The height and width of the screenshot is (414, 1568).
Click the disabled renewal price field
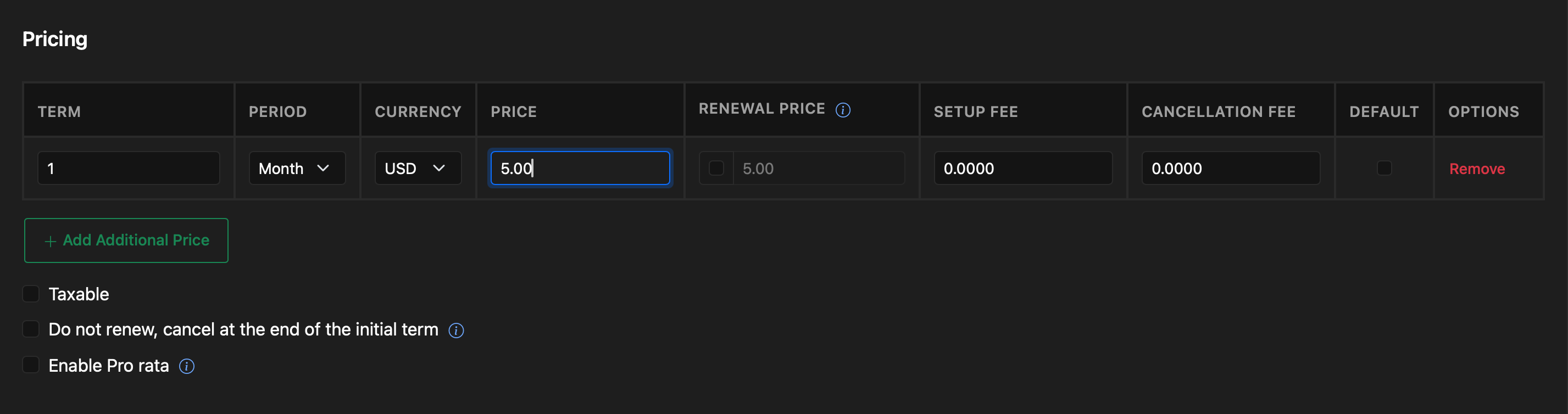coord(819,168)
